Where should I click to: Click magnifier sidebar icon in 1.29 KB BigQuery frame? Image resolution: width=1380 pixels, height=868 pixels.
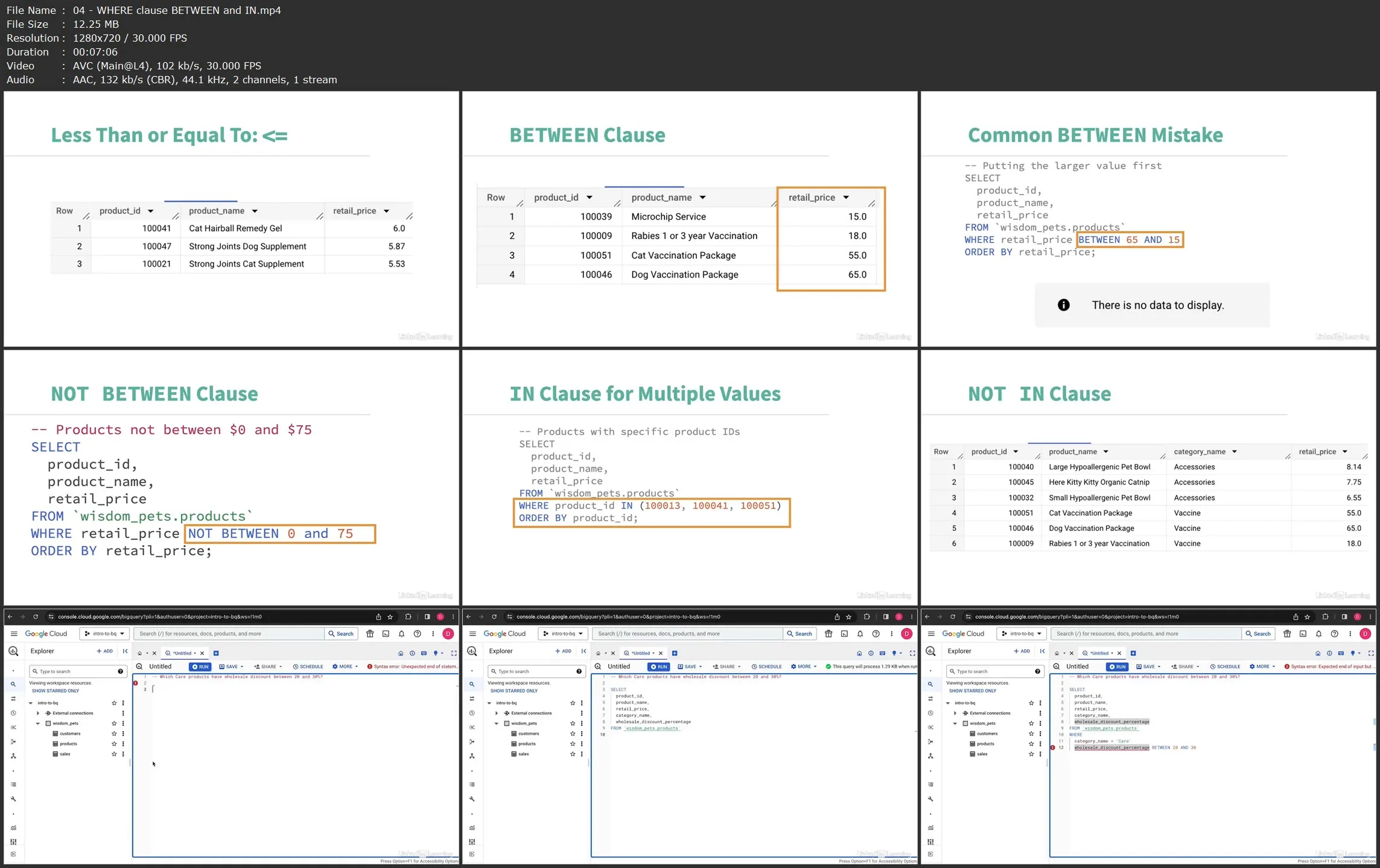472,684
